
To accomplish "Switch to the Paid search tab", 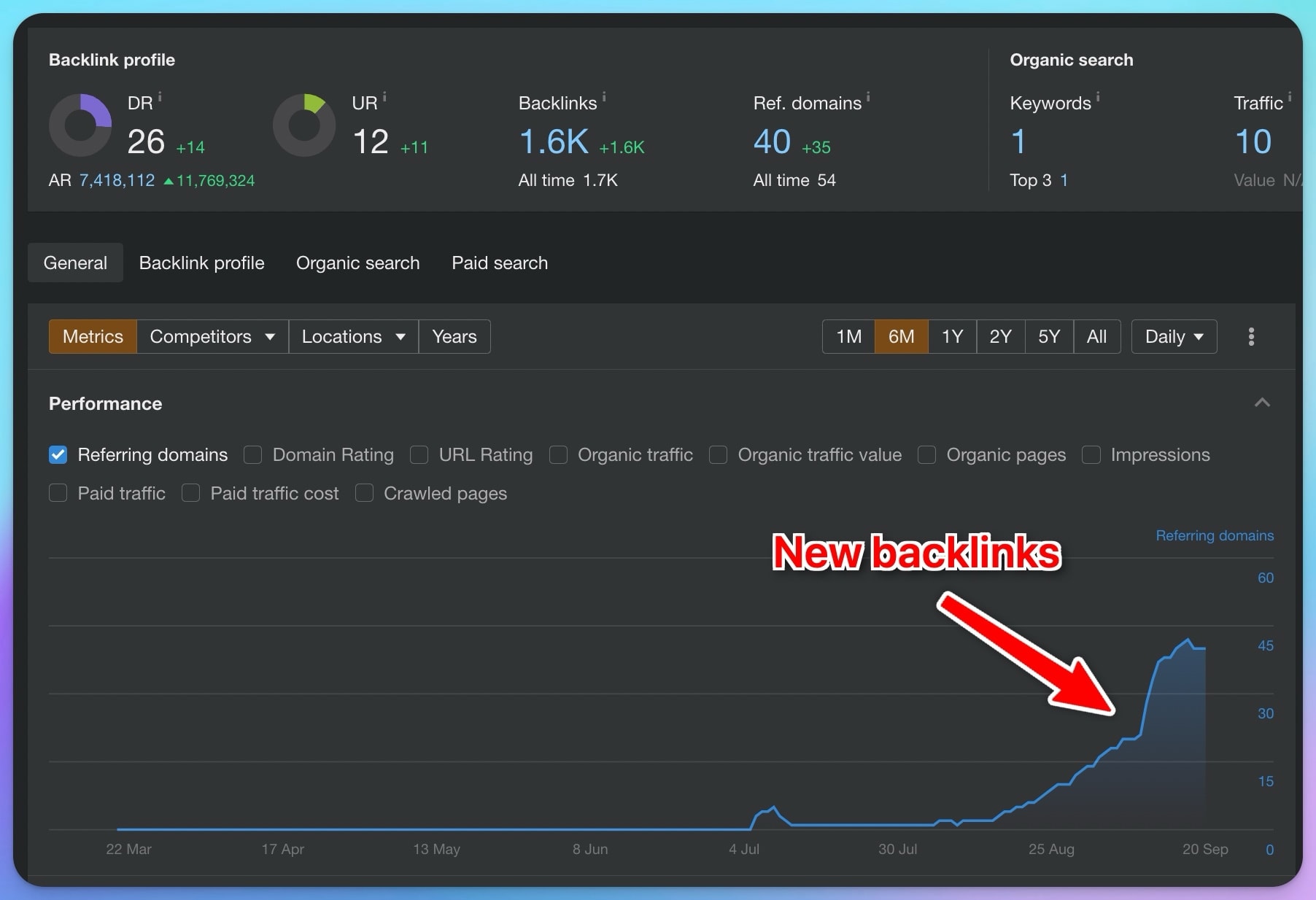I will pos(500,263).
